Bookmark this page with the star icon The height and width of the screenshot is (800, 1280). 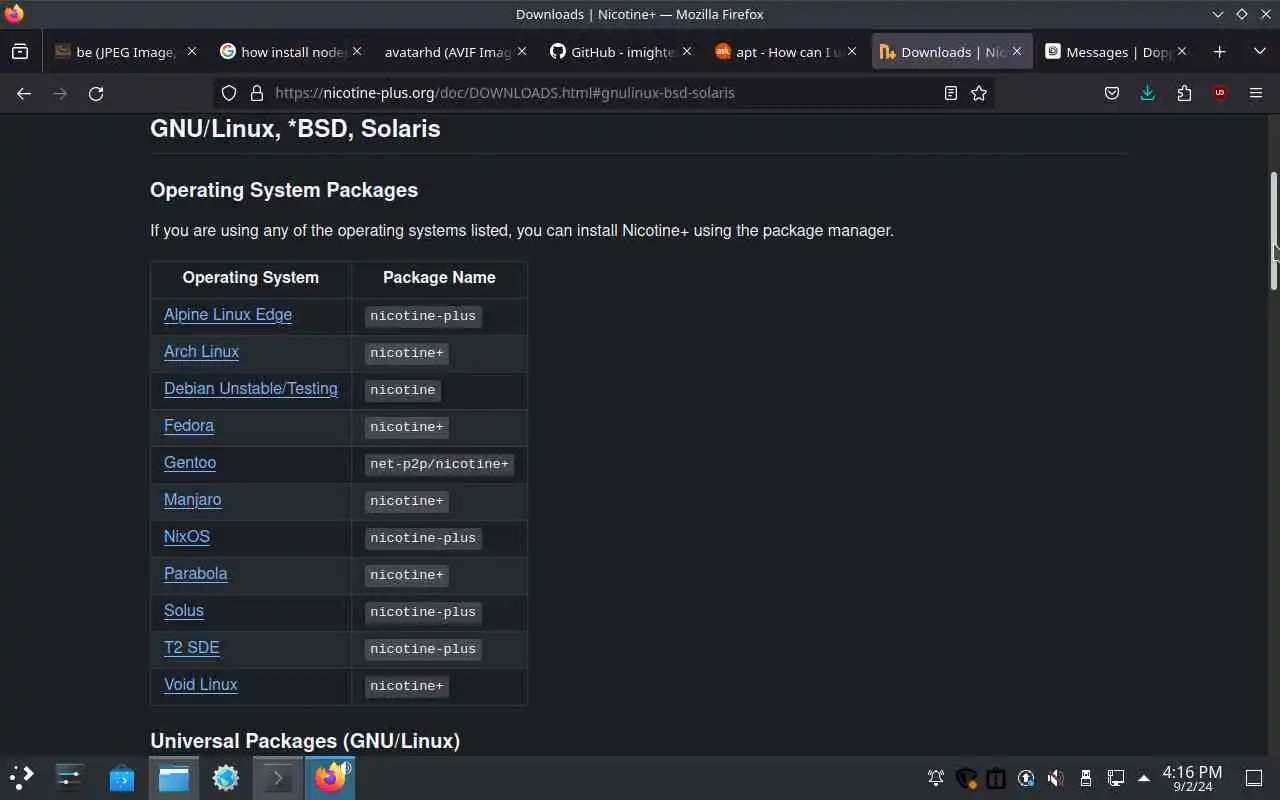[x=979, y=93]
